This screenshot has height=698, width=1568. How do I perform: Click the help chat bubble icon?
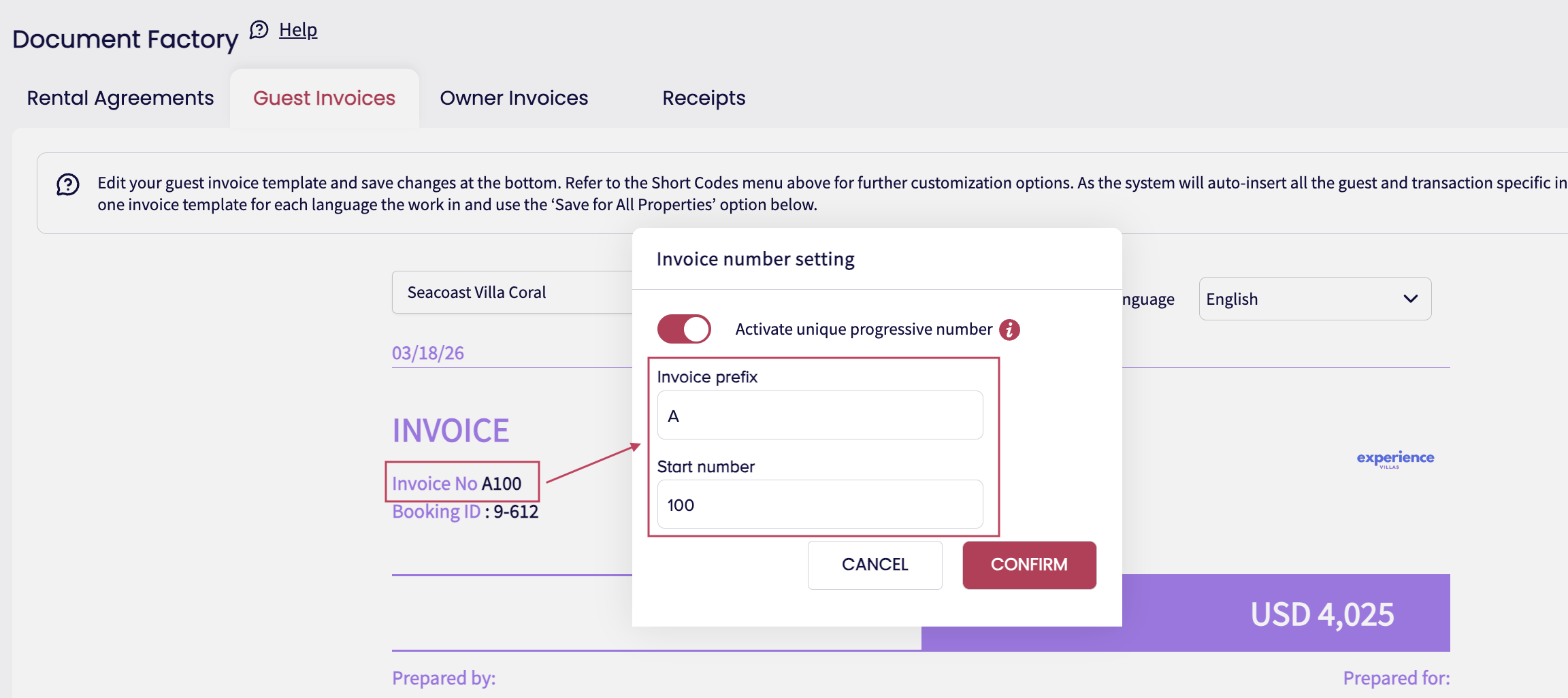point(259,30)
